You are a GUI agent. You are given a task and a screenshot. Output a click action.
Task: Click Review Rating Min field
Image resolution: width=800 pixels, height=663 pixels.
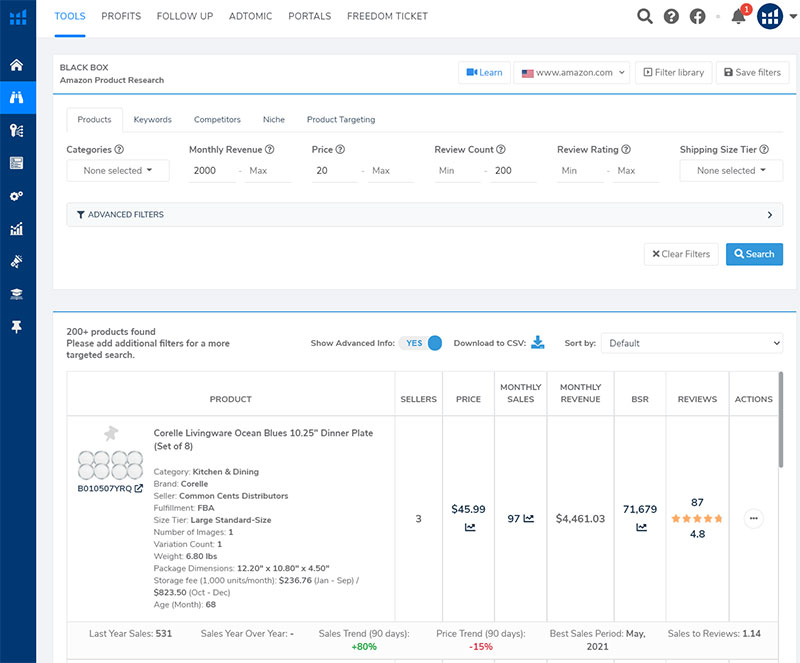[x=580, y=170]
